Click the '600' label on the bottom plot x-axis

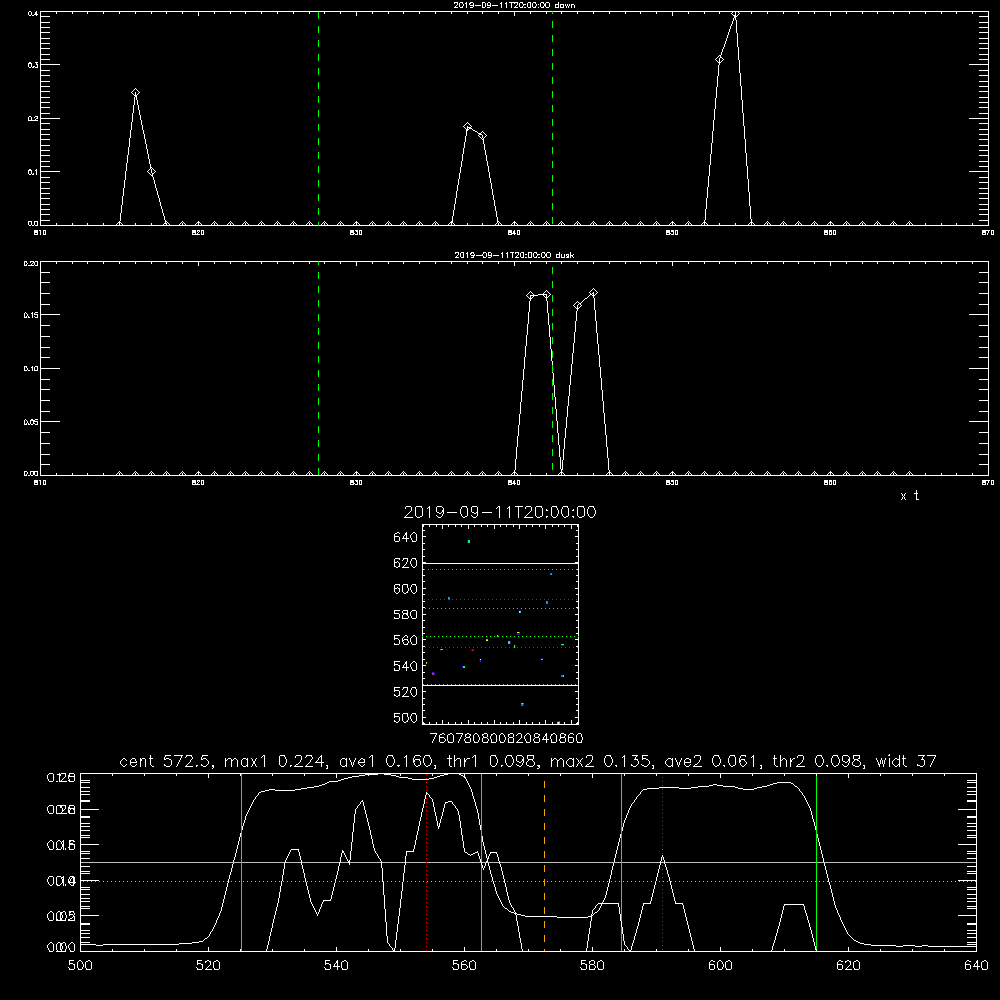point(721,966)
